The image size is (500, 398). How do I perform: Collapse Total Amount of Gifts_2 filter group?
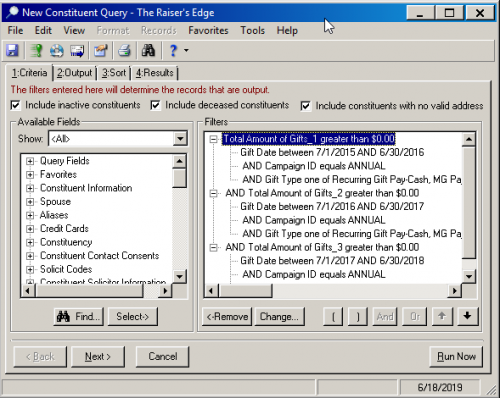coord(213,193)
